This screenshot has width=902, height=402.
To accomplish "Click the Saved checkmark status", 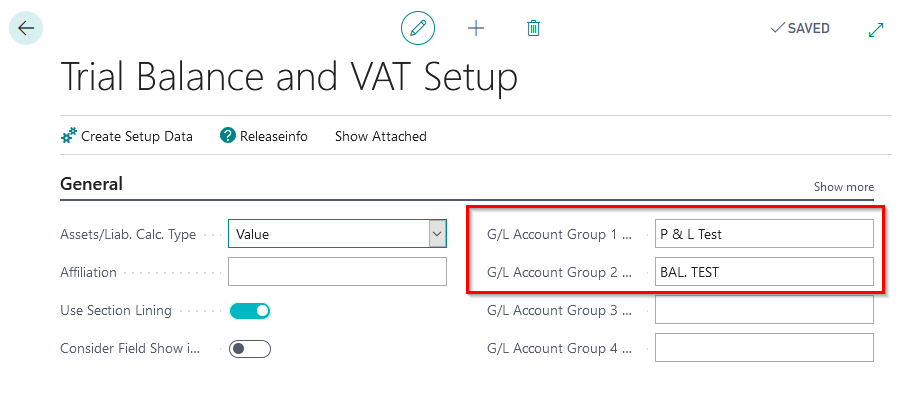I will pyautogui.click(x=800, y=28).
